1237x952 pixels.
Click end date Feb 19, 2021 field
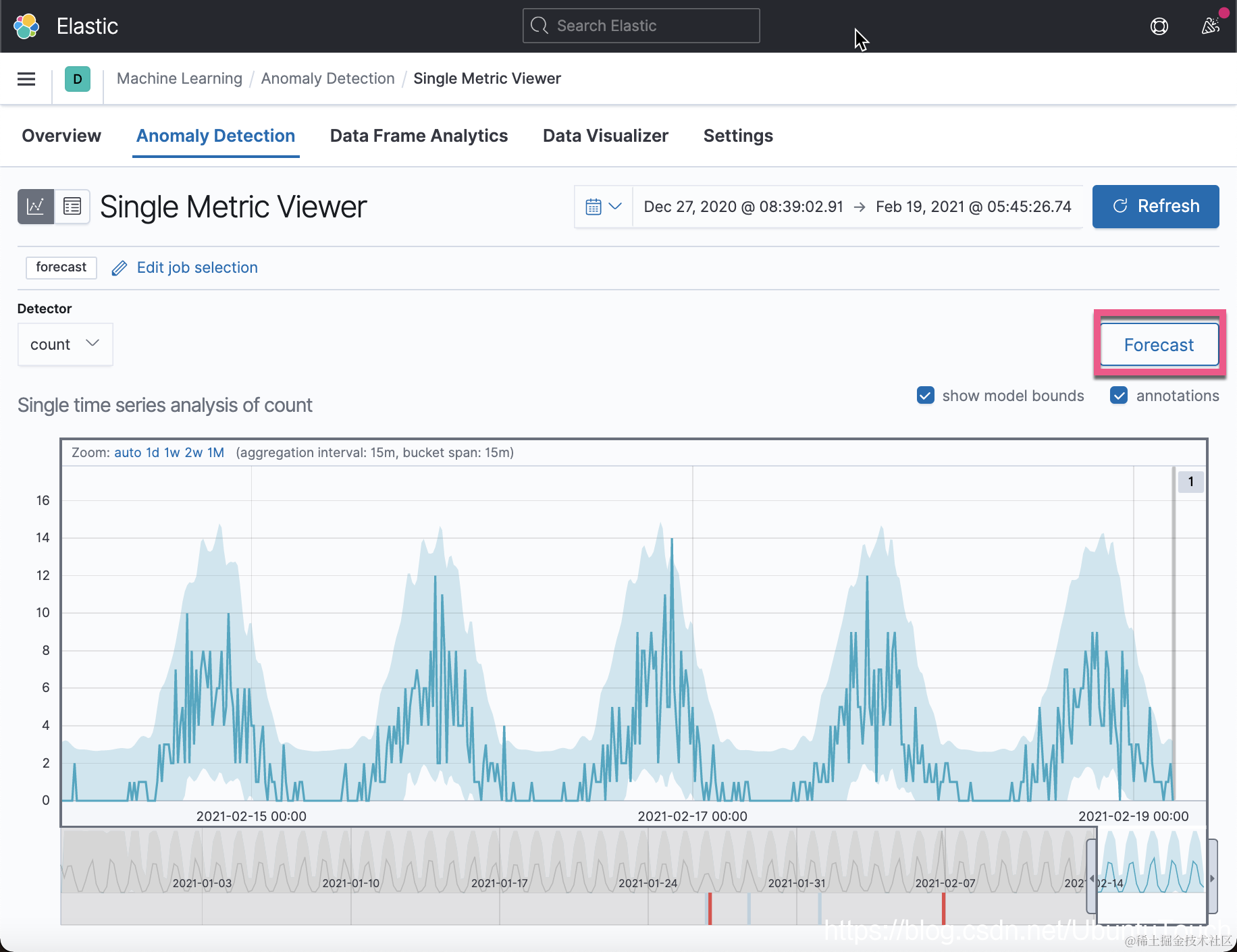pyautogui.click(x=974, y=207)
